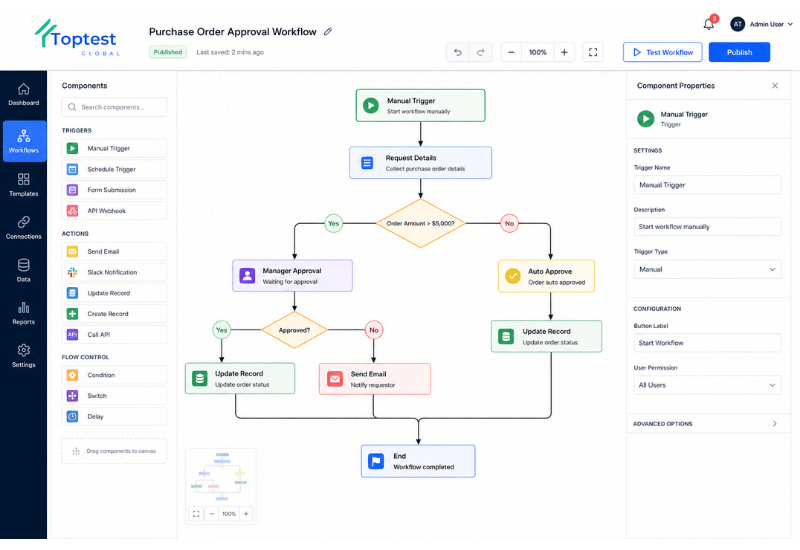The height and width of the screenshot is (550, 800).
Task: Pick the Call API component
Action: 114,335
